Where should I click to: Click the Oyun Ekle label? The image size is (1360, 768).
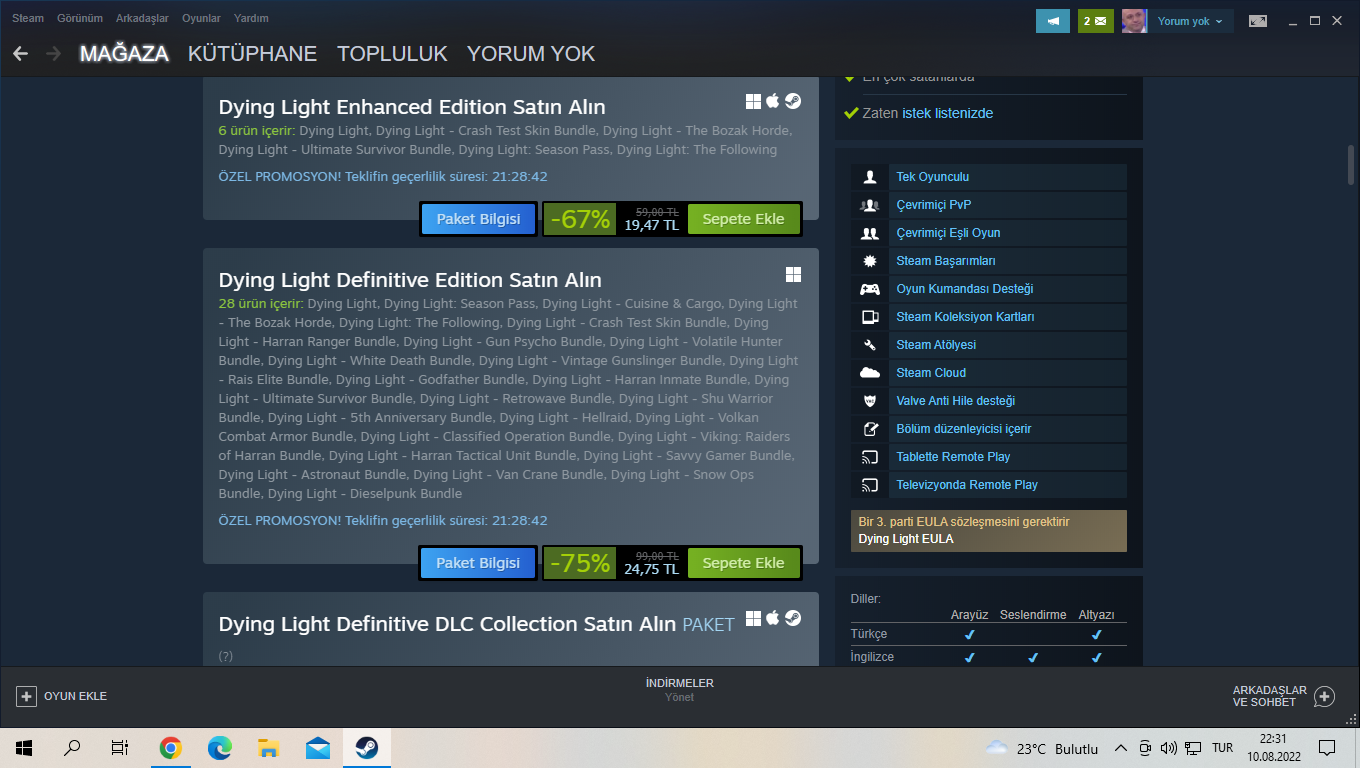click(x=75, y=696)
